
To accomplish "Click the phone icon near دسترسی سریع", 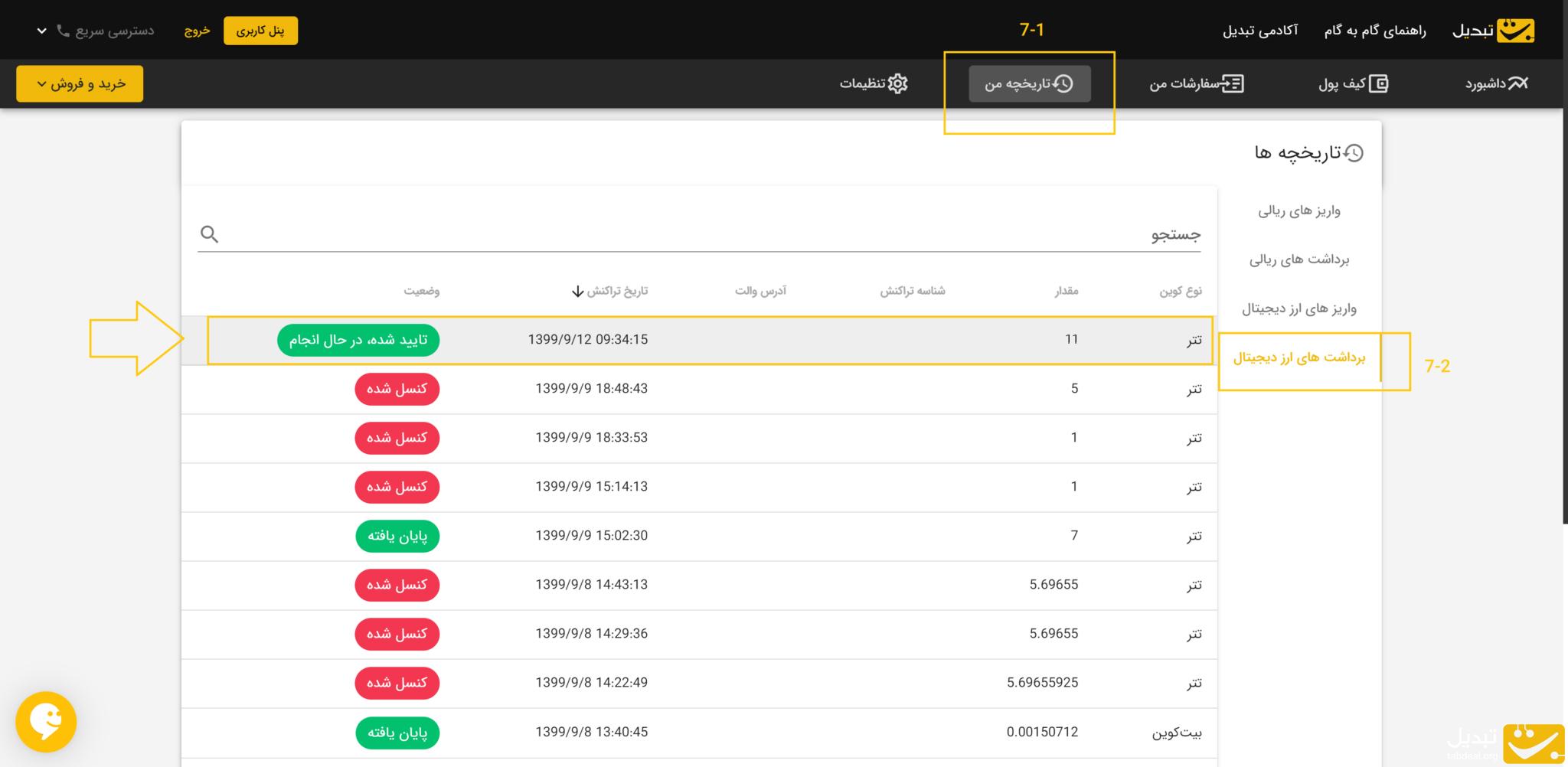I will click(x=63, y=31).
